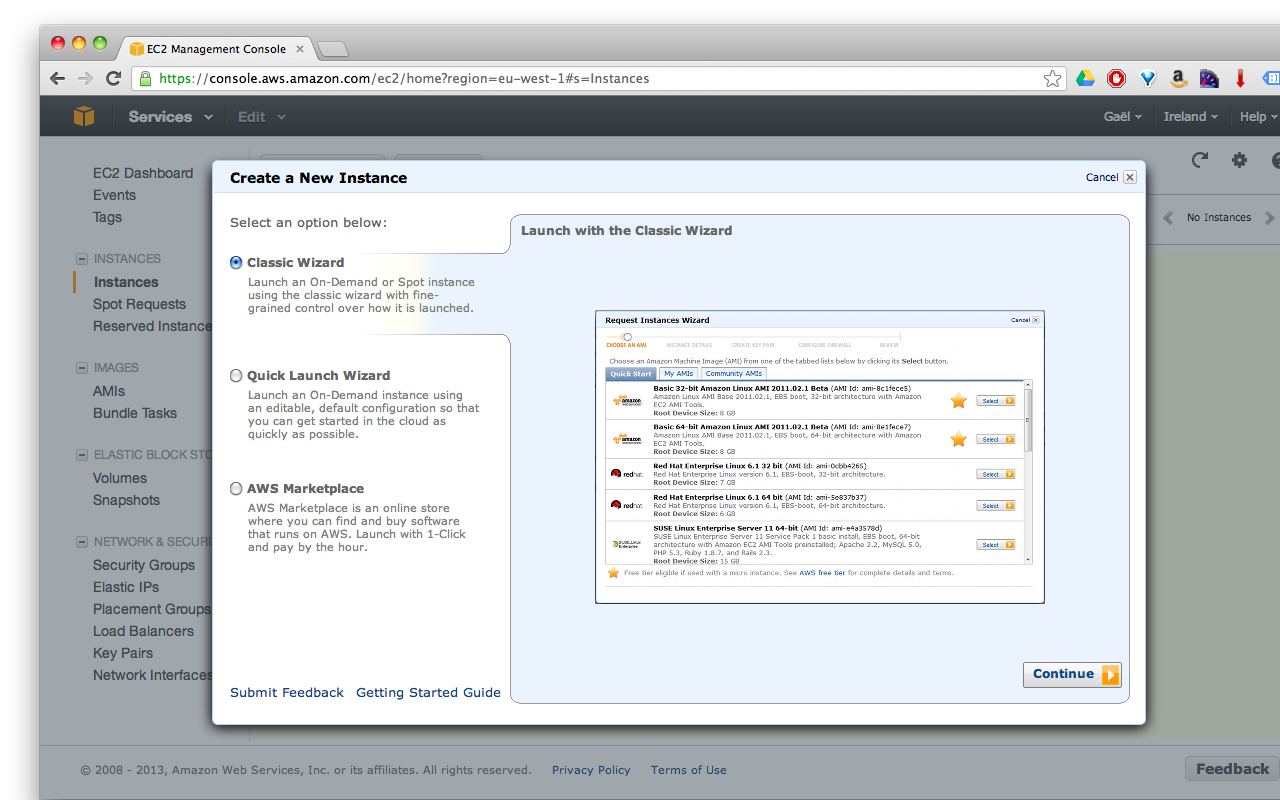The width and height of the screenshot is (1280, 800).
Task: Collapse the INSTANCES section in the sidebar
Action: coord(80,258)
